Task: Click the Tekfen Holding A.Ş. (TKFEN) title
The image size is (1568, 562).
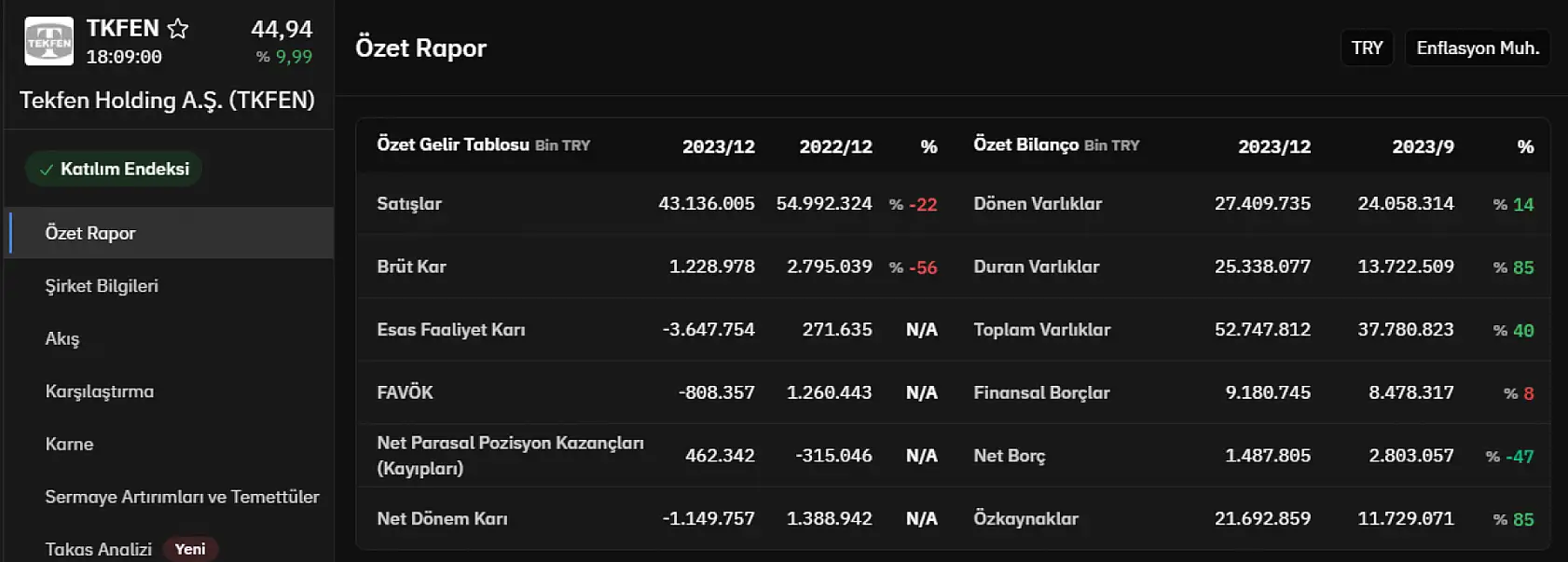Action: [167, 101]
